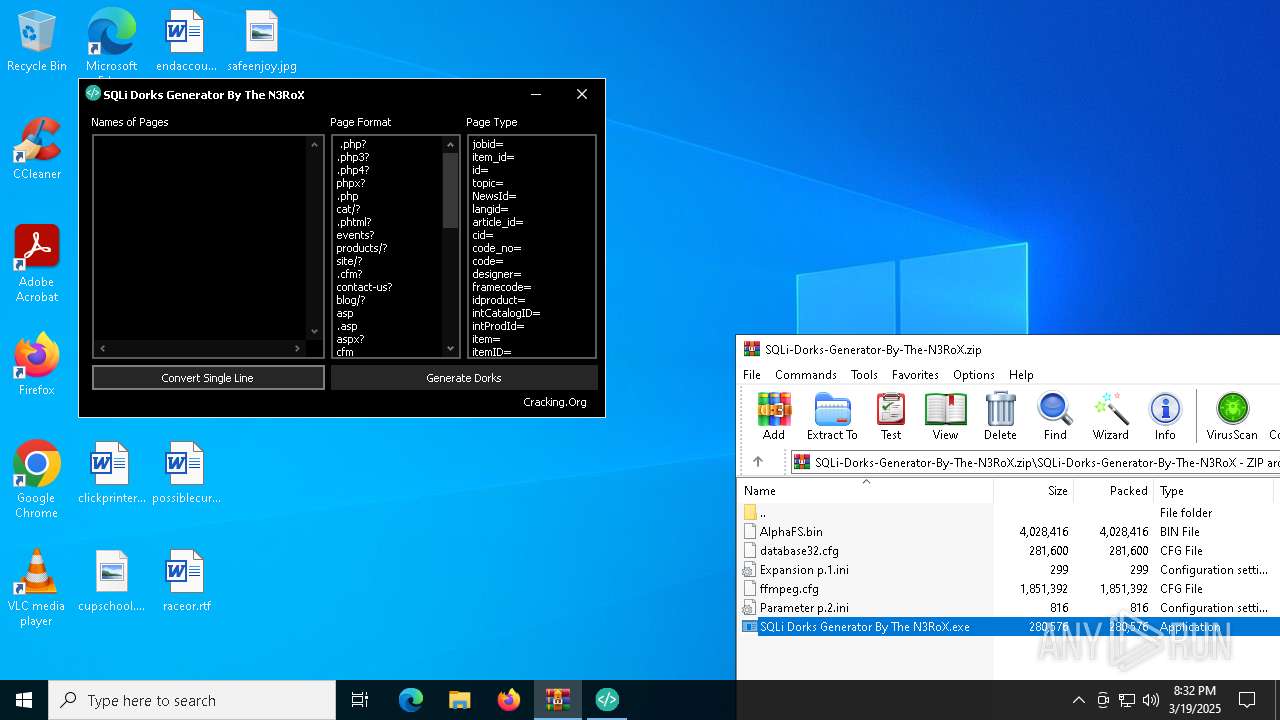Viewport: 1280px width, 720px height.
Task: Click the volume icon in system tray
Action: 1151,700
